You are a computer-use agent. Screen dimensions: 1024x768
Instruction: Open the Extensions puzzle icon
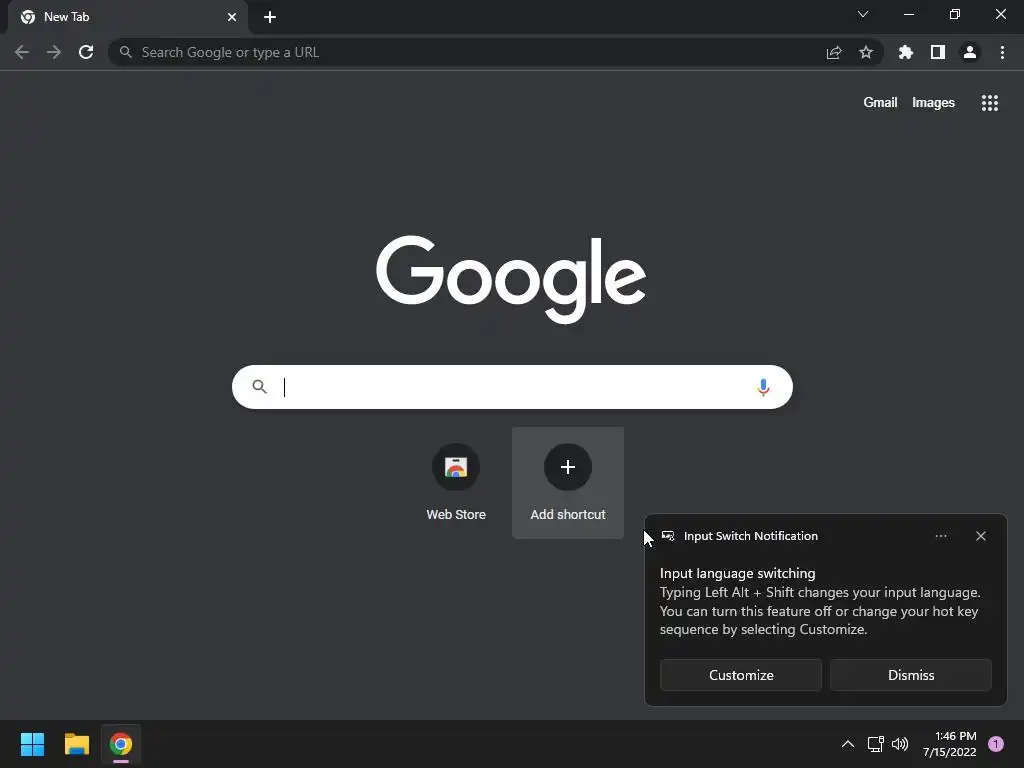coord(906,52)
